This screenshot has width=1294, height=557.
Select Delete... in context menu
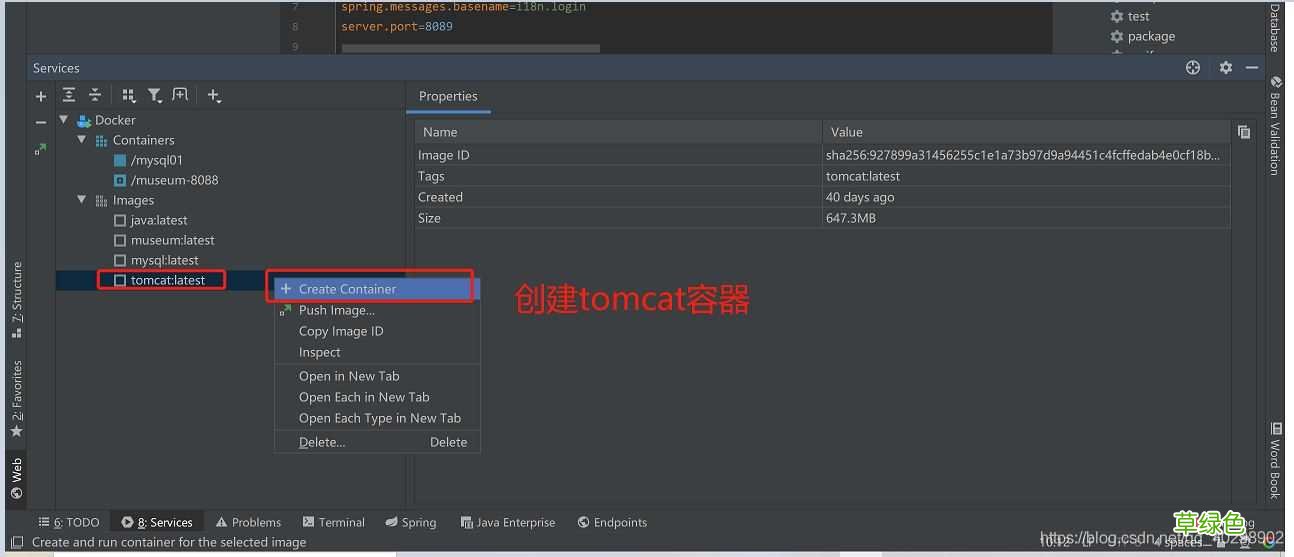[377, 442]
